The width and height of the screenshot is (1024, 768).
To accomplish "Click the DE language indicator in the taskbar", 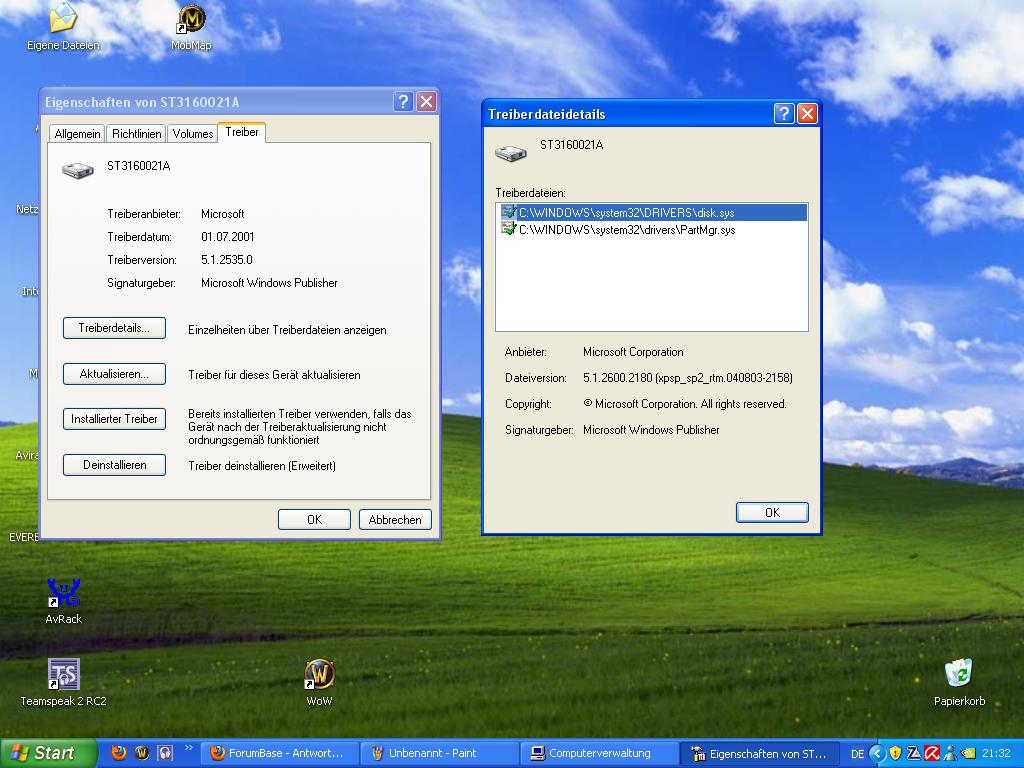I will [857, 754].
